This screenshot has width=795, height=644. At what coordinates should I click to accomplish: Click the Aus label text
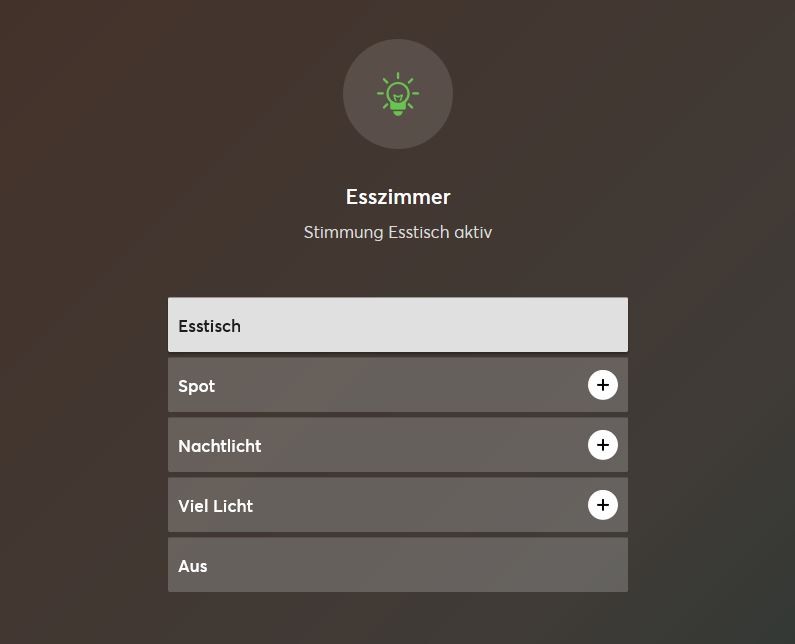193,566
